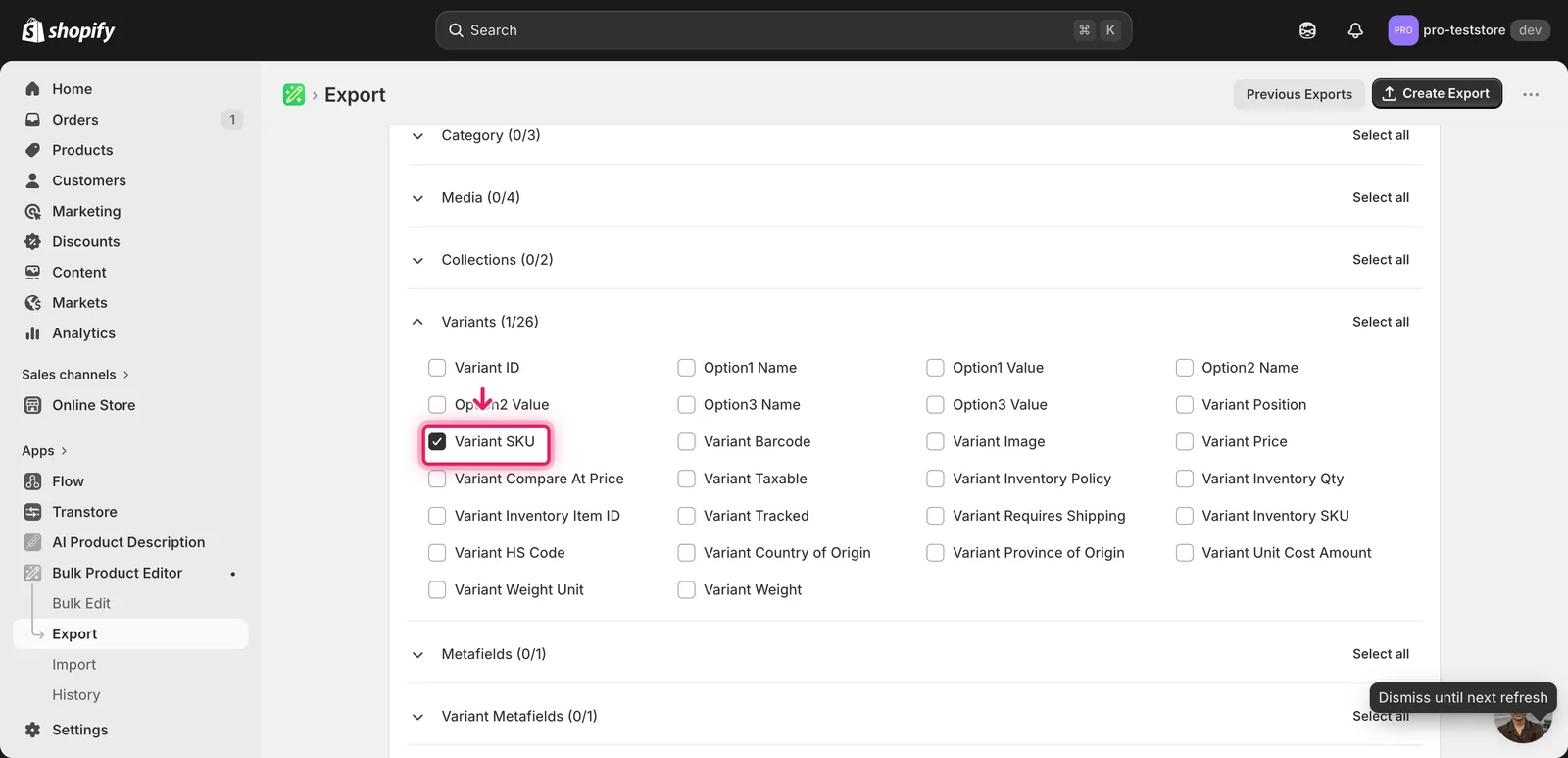Click the Online Store icon
1568x758 pixels.
(x=32, y=405)
